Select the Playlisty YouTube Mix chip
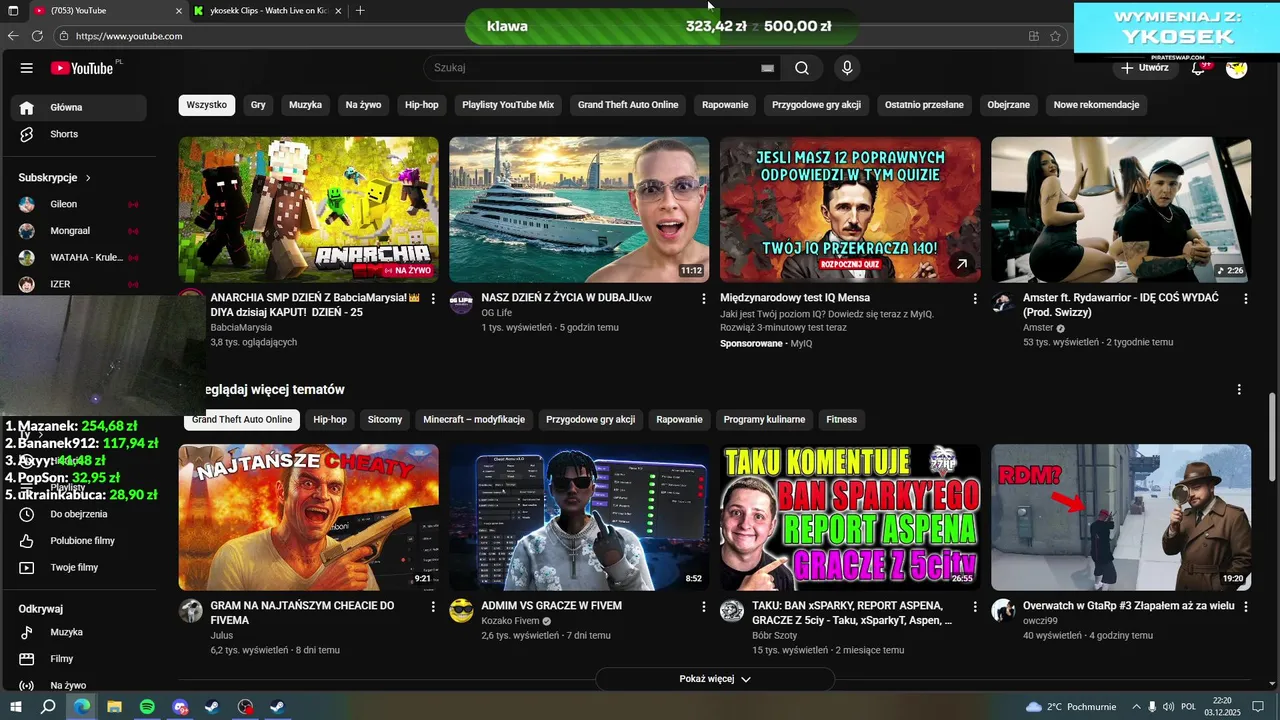The height and width of the screenshot is (720, 1280). (508, 105)
